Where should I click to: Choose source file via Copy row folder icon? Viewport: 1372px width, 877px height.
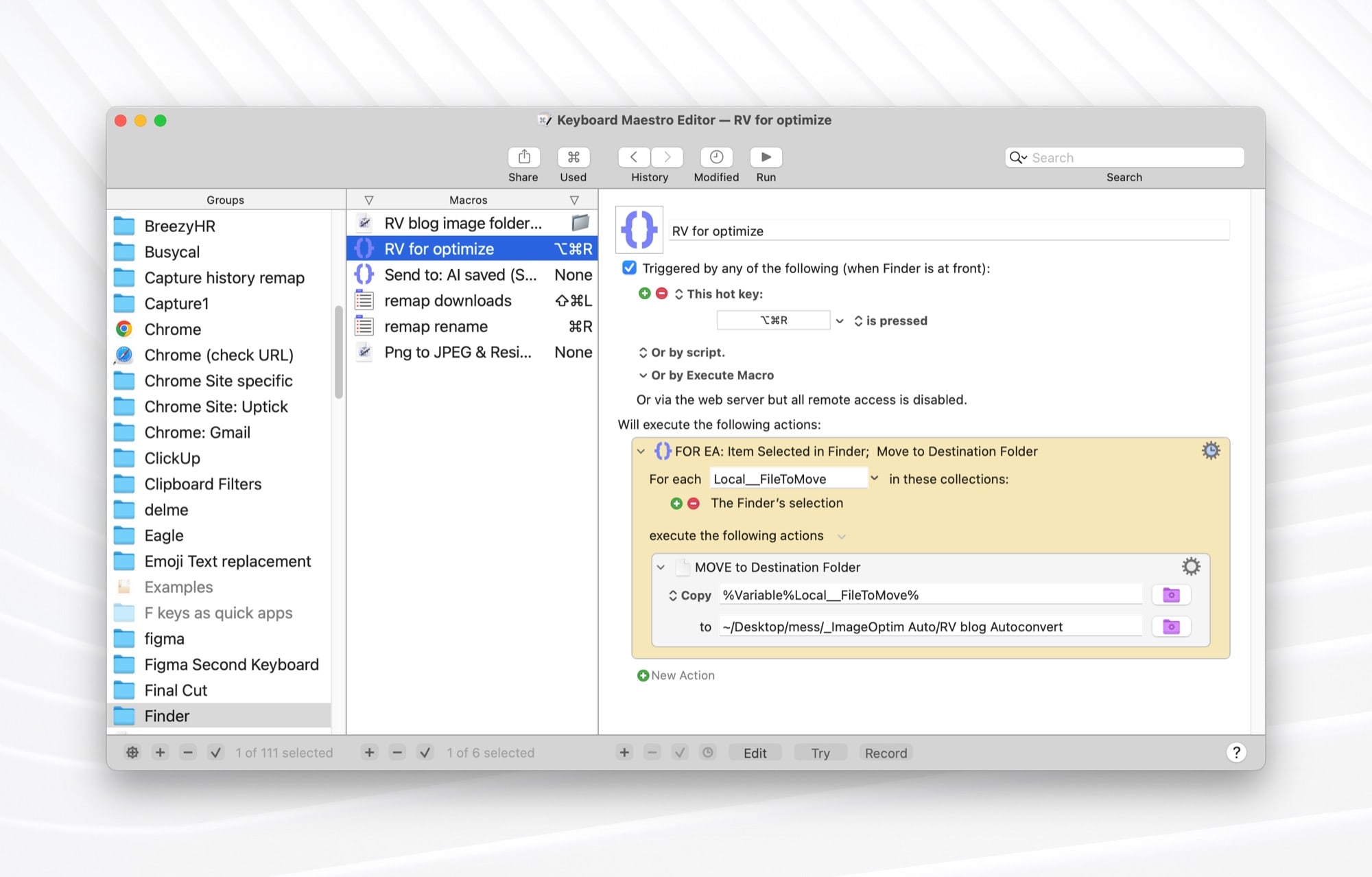1171,595
